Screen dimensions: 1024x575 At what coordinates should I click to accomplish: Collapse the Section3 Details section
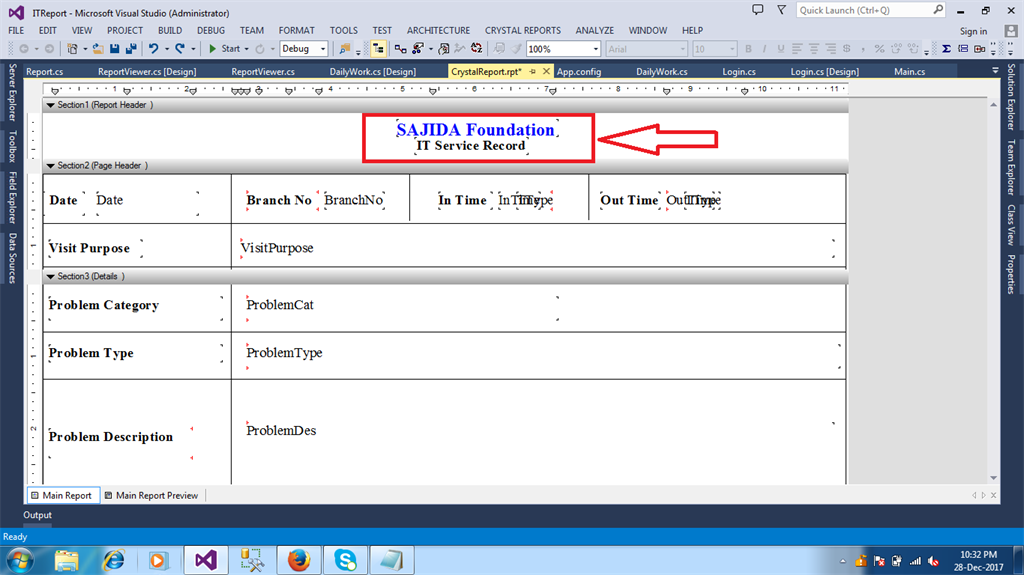point(50,276)
